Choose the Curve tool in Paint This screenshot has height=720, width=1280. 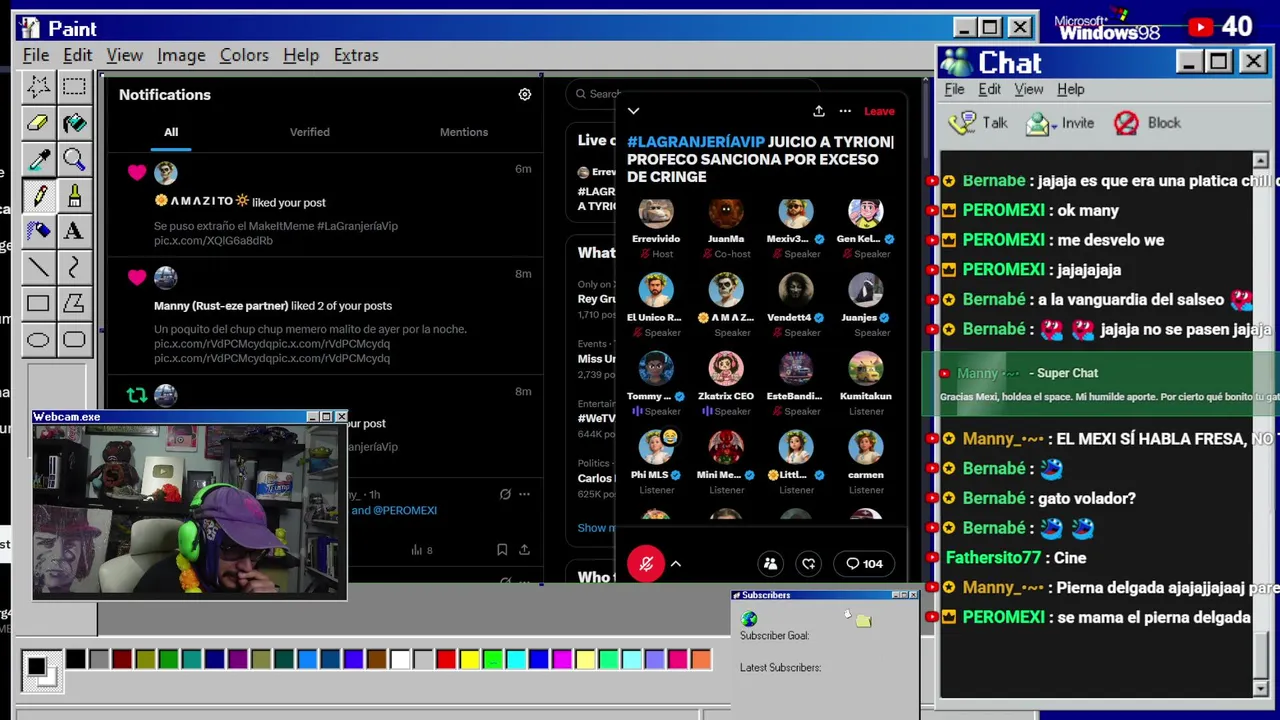pyautogui.click(x=74, y=267)
